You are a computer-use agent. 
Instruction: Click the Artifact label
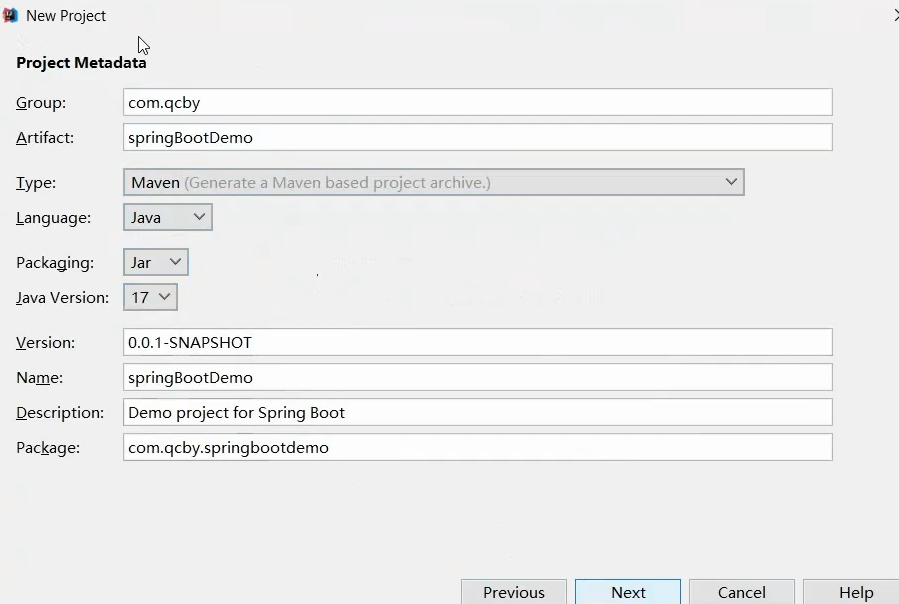pos(45,138)
